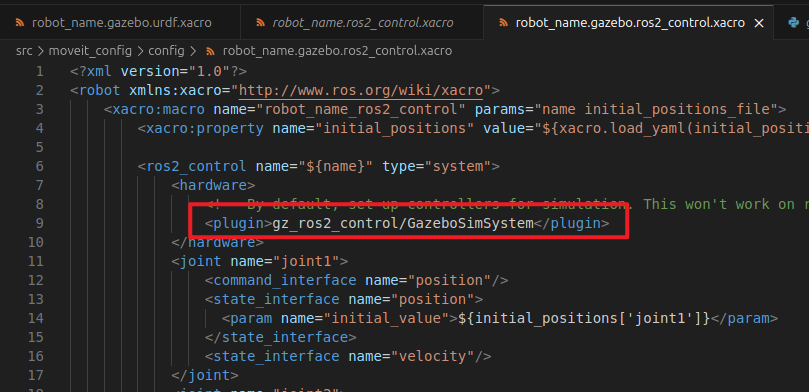
Task: Open moveit_config breadcrumb segment
Action: (x=91, y=51)
